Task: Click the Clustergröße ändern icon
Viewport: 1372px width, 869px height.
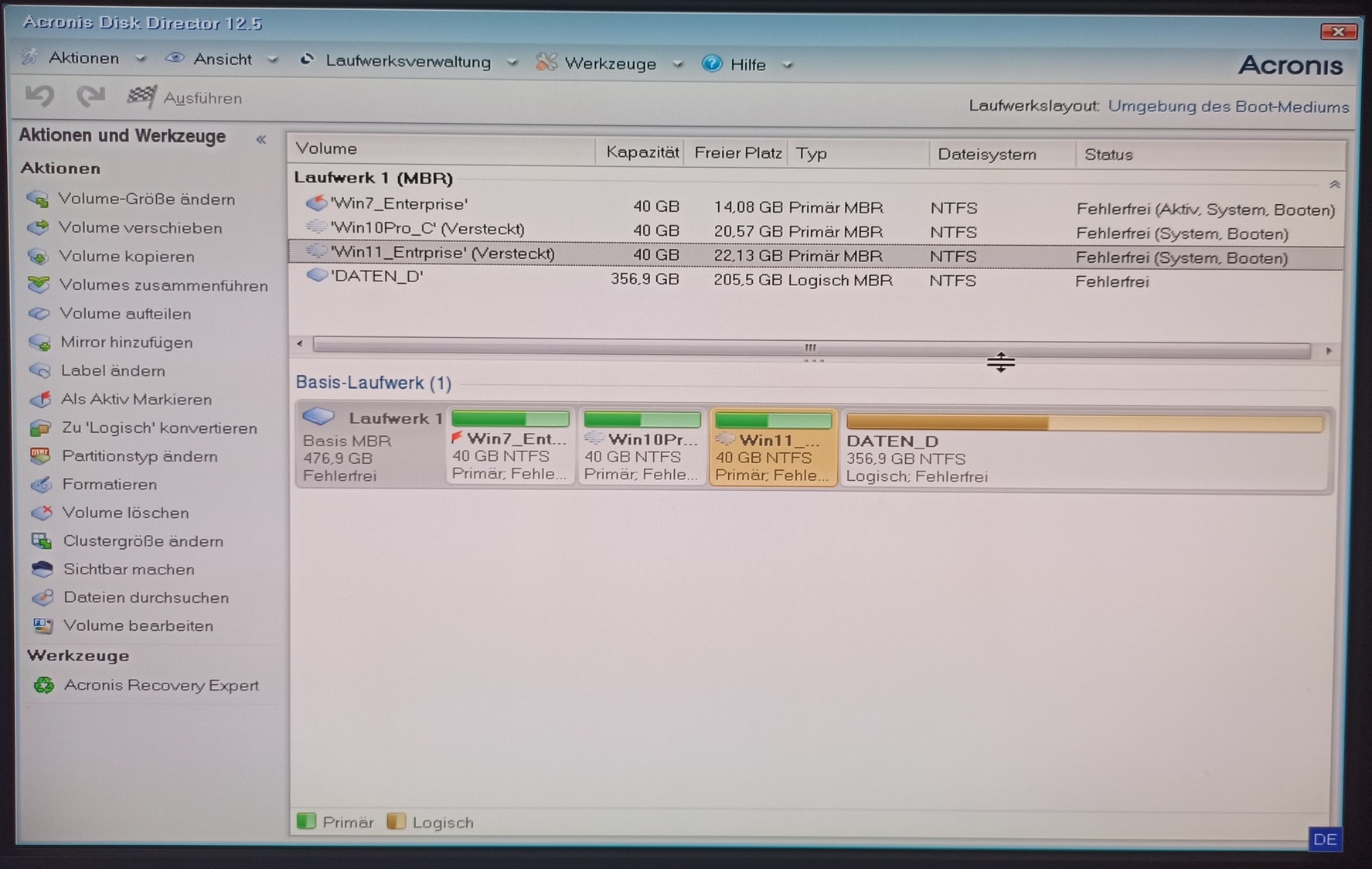Action: pos(42,541)
